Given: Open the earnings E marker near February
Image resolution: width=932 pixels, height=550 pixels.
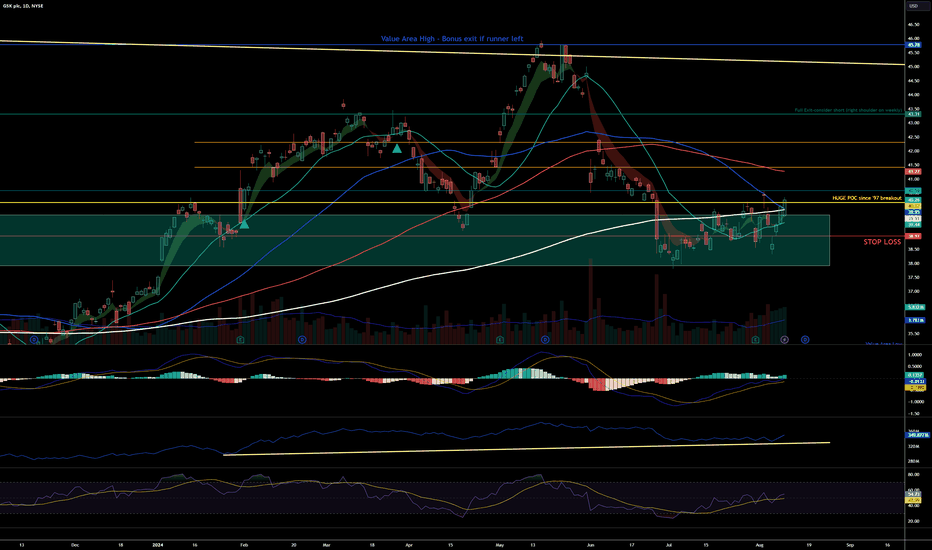Looking at the screenshot, I should pyautogui.click(x=240, y=340).
